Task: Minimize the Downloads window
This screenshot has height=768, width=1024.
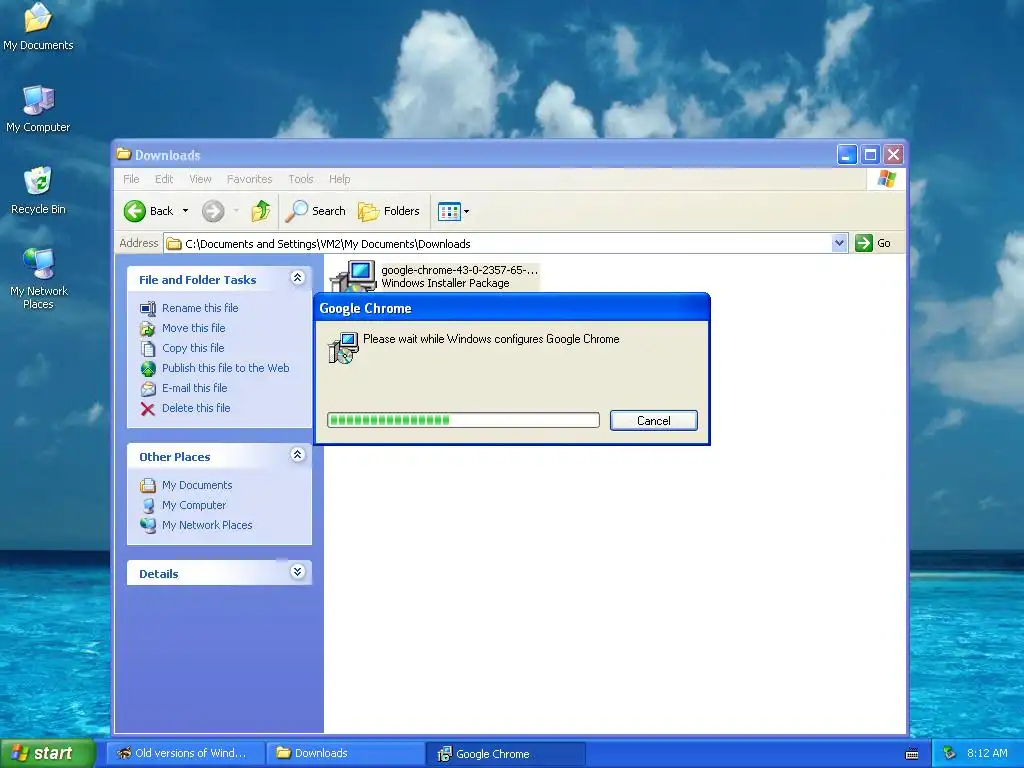Action: click(x=847, y=155)
